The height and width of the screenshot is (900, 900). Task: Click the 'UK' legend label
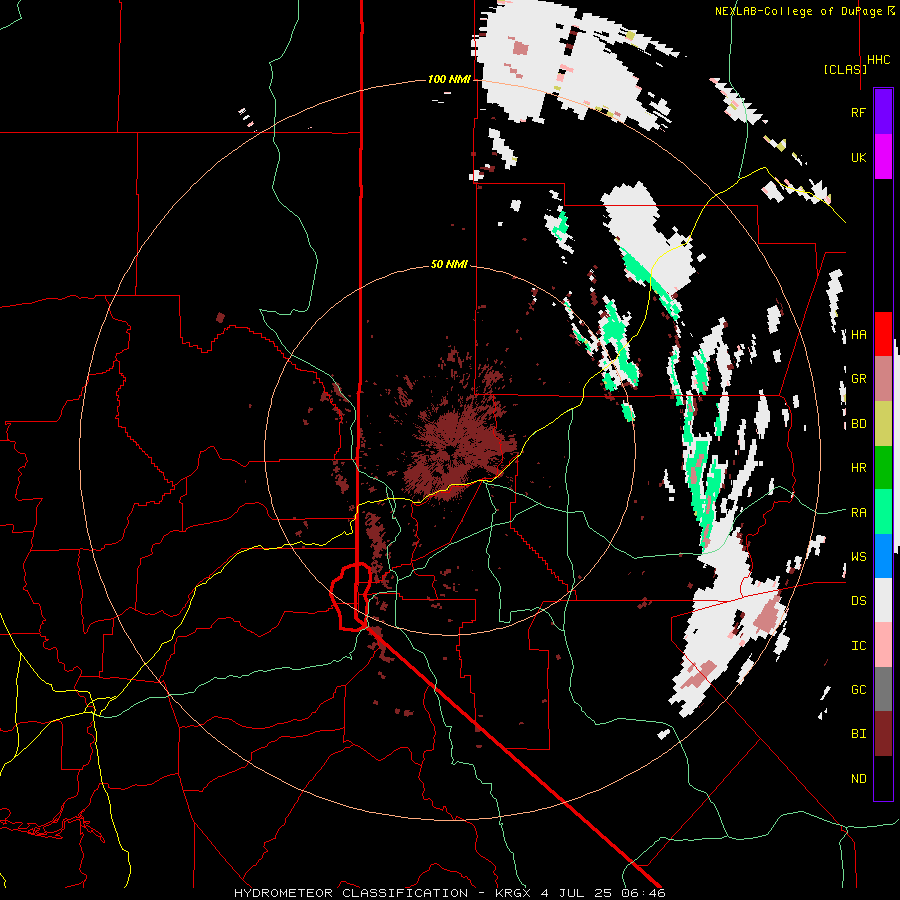[858, 157]
